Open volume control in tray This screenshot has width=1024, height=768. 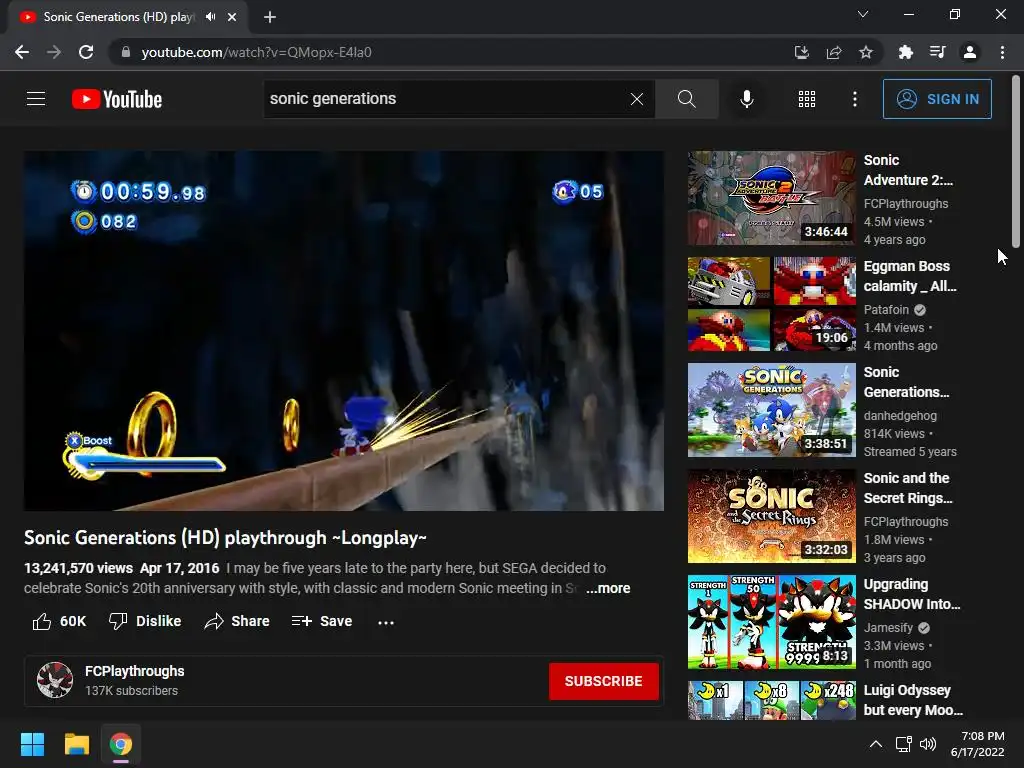click(x=927, y=744)
